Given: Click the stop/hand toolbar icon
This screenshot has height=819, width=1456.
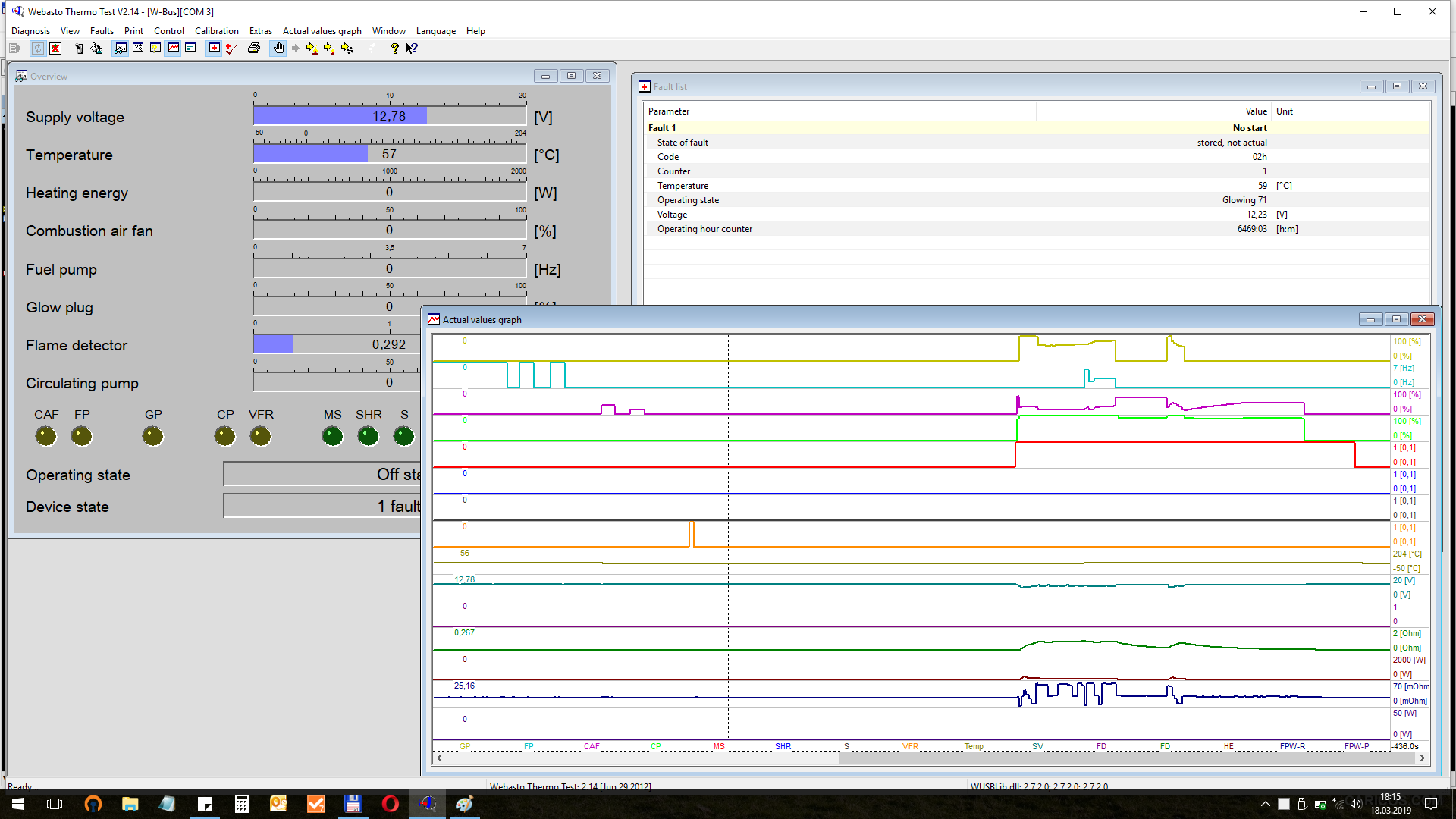Looking at the screenshot, I should (278, 49).
